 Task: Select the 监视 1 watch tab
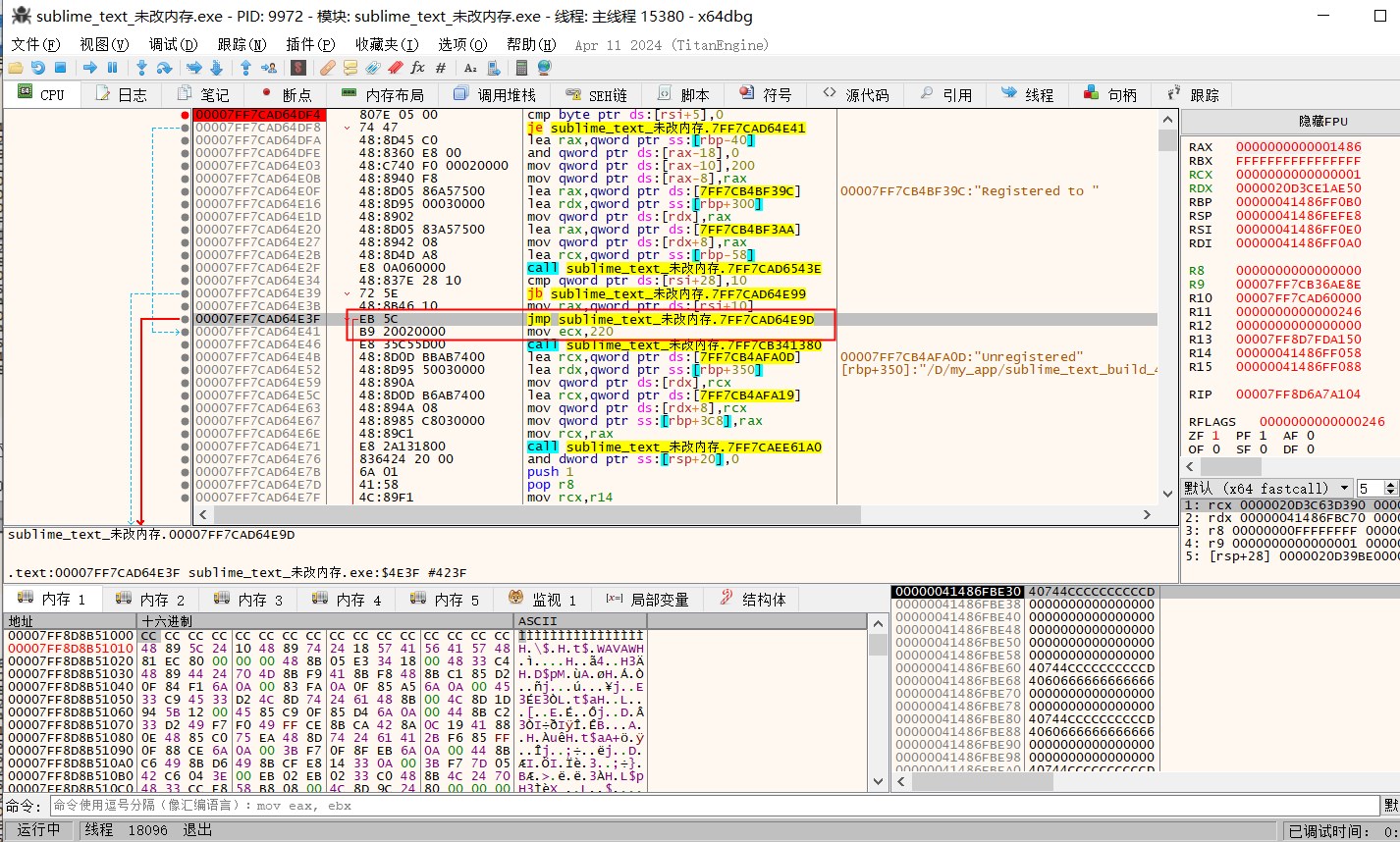point(543,600)
